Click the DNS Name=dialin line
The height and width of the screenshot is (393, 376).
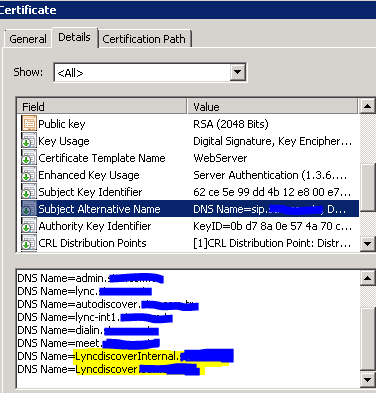[88, 330]
